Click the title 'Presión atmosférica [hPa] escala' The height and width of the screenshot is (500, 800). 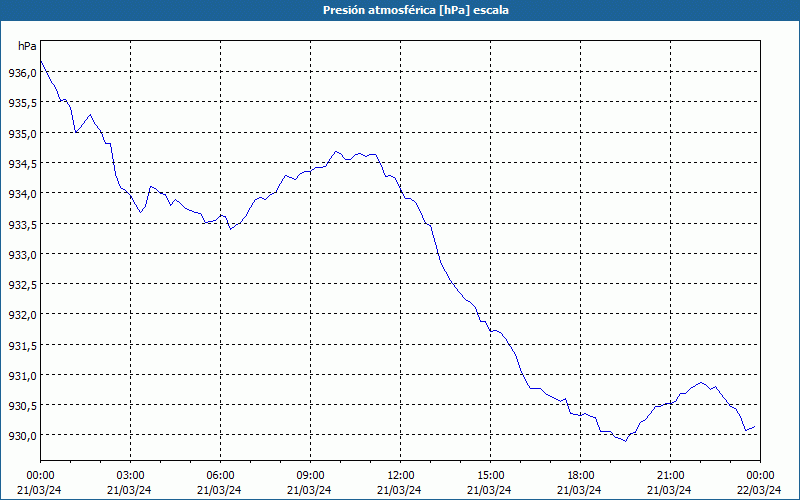click(x=416, y=10)
